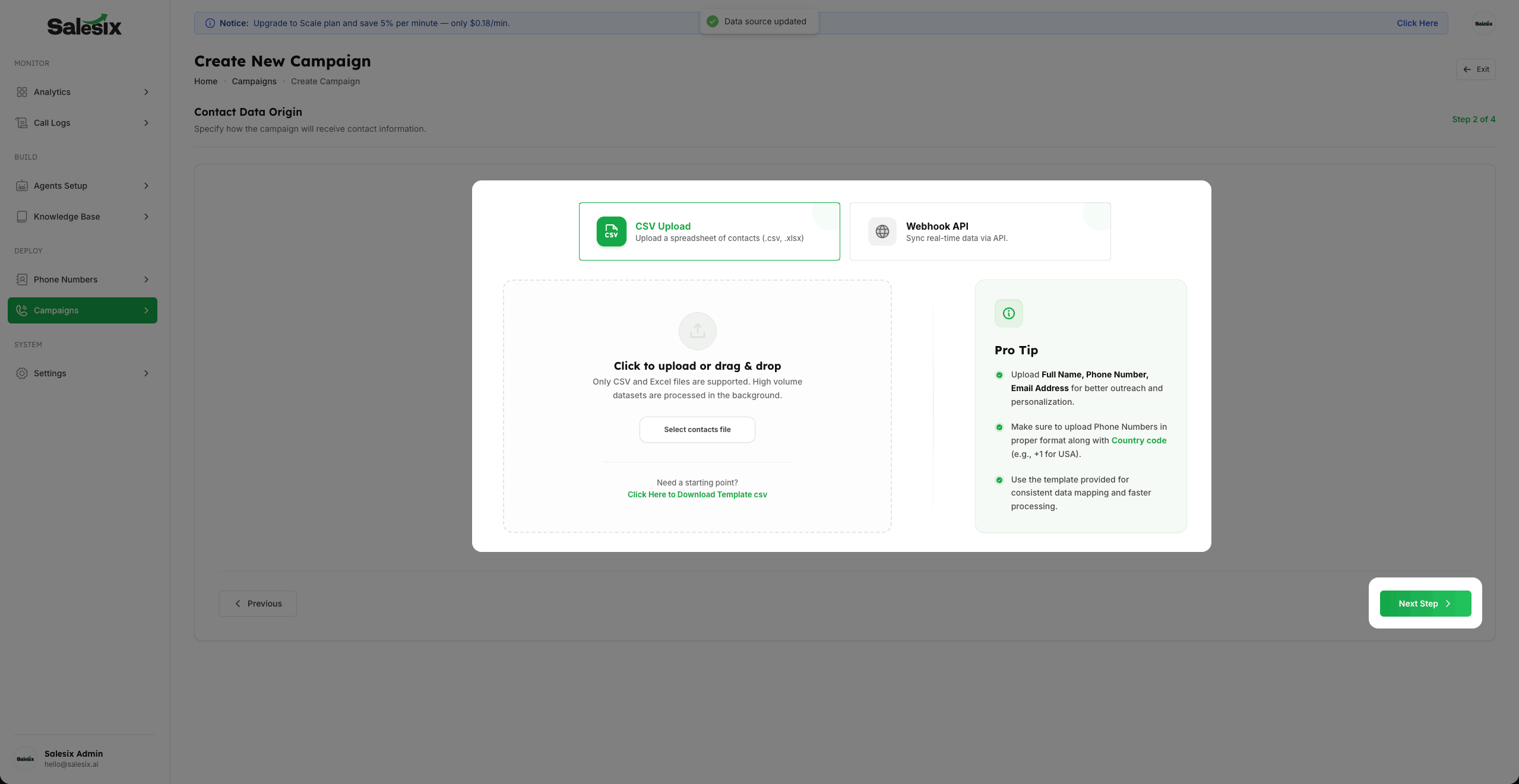Click the Agents Setup robot icon
1519x784 pixels.
22,186
